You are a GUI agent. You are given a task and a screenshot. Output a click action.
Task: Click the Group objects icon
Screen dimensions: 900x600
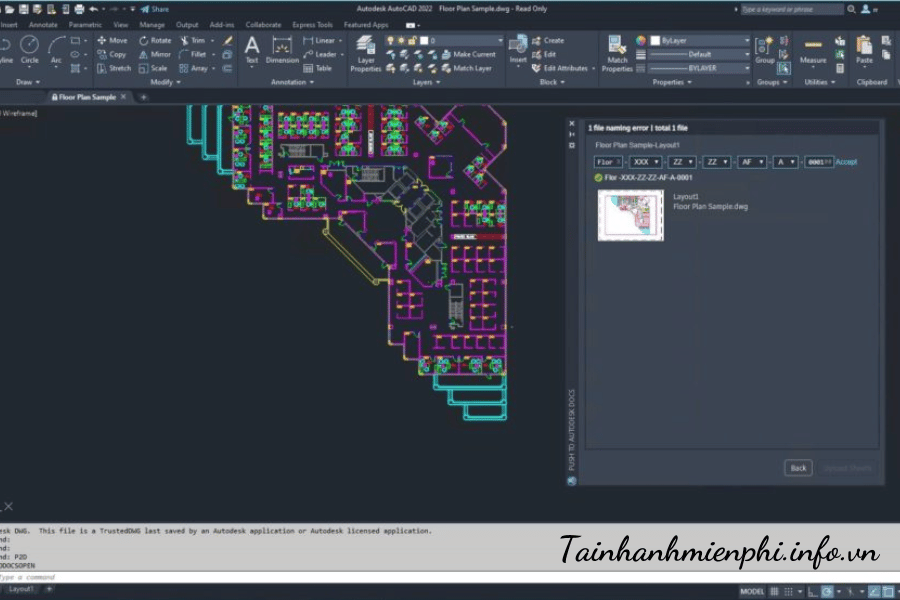pos(765,47)
